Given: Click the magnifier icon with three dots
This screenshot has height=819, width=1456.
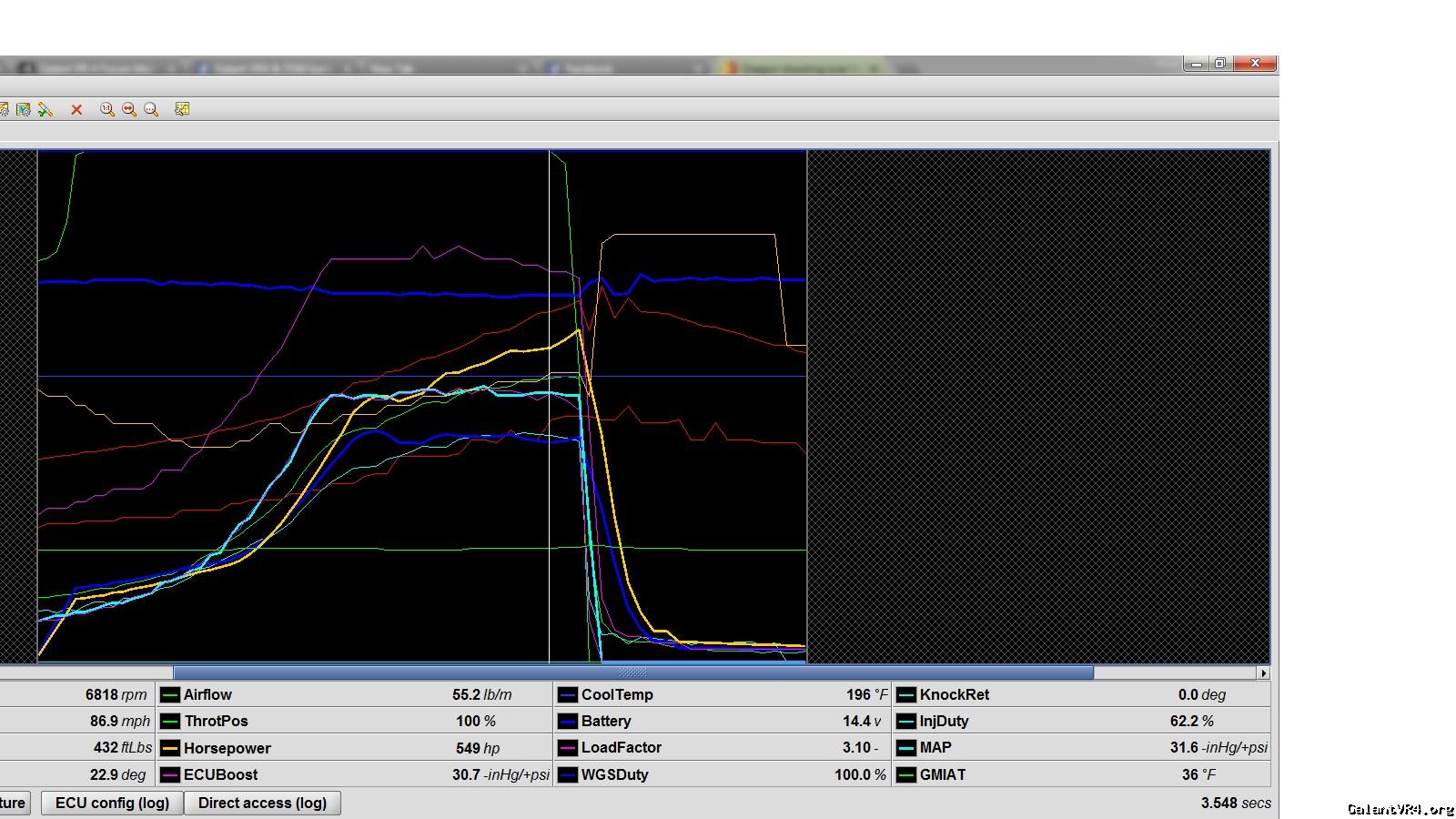Looking at the screenshot, I should 151,109.
